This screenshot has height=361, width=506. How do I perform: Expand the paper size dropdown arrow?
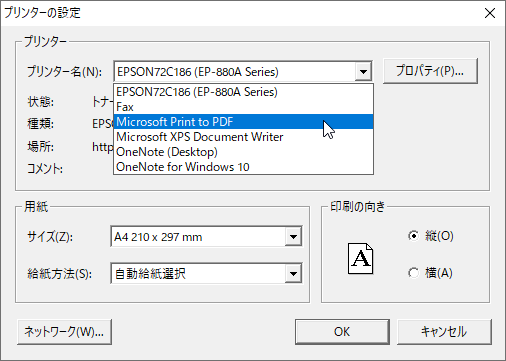[293, 237]
